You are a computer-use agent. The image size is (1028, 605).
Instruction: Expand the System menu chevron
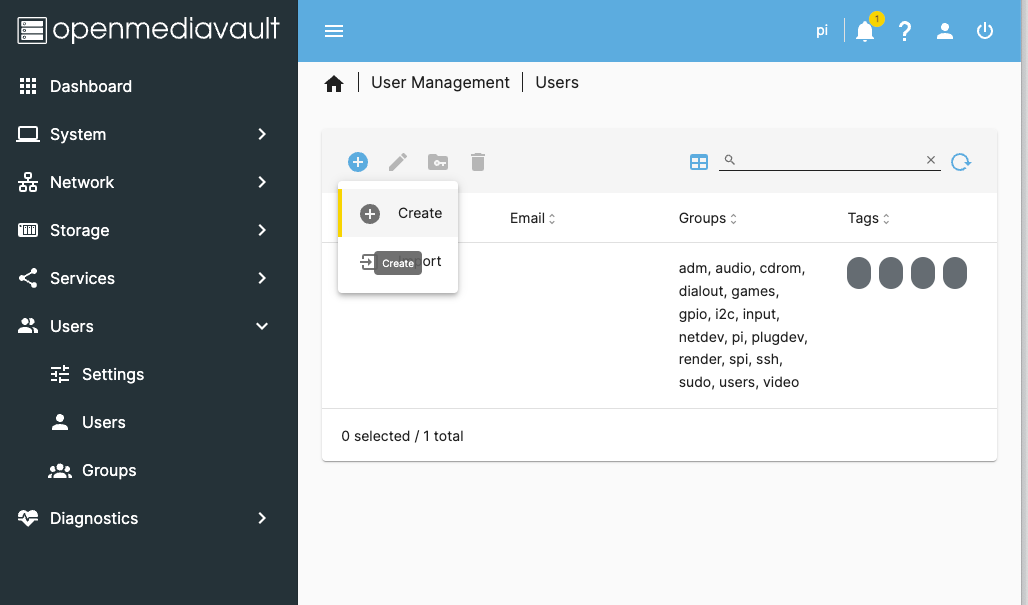click(x=262, y=134)
